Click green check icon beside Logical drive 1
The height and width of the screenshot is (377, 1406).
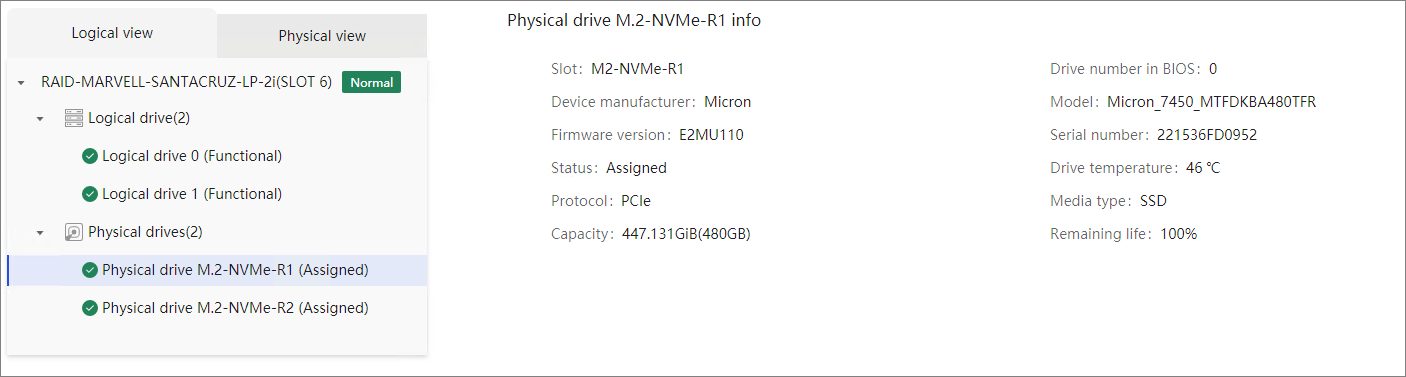(90, 194)
